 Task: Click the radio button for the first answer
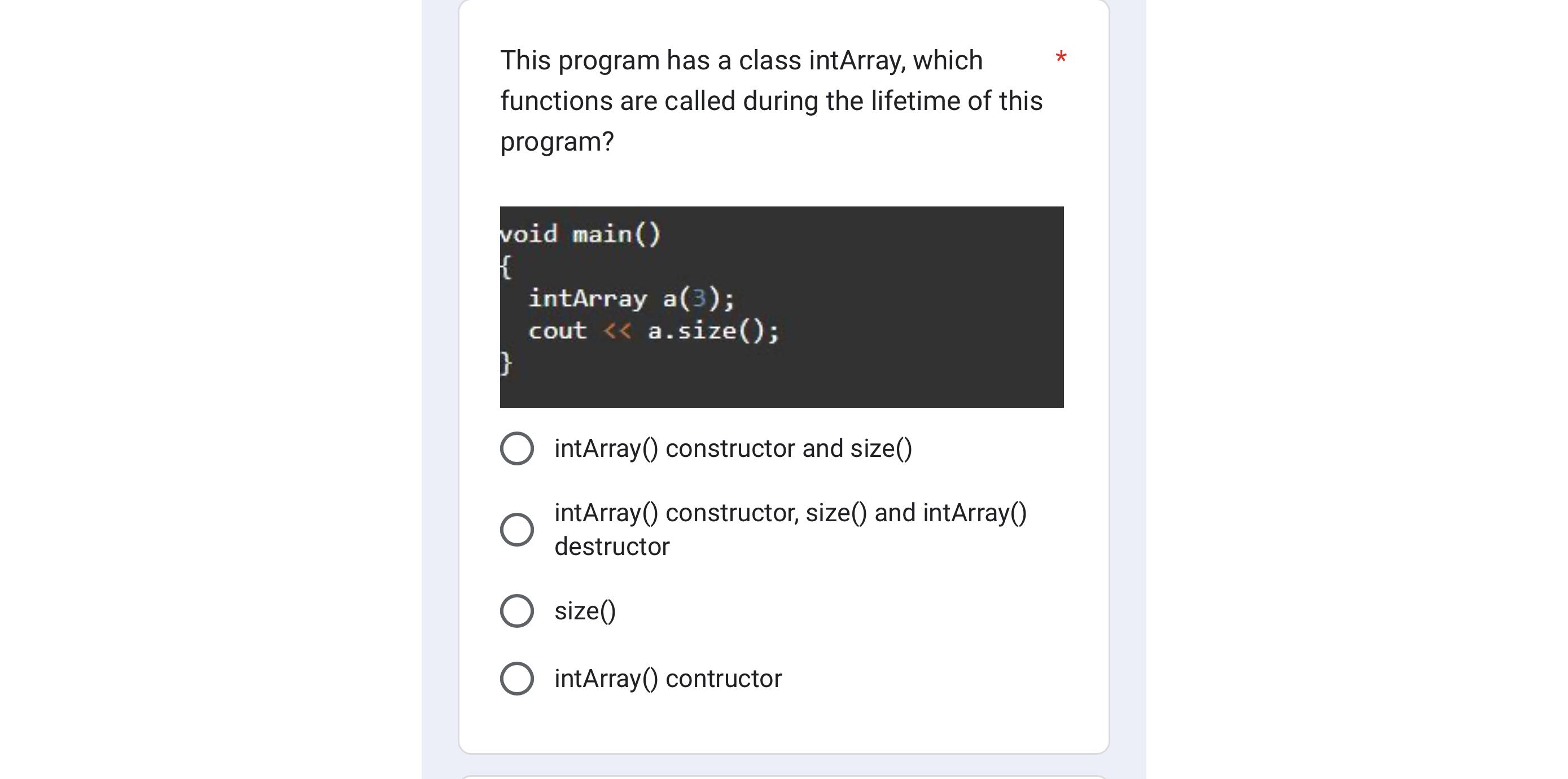[517, 448]
